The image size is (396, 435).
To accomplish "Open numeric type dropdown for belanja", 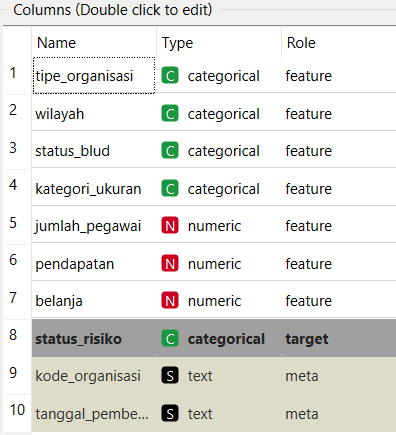I will click(x=219, y=300).
